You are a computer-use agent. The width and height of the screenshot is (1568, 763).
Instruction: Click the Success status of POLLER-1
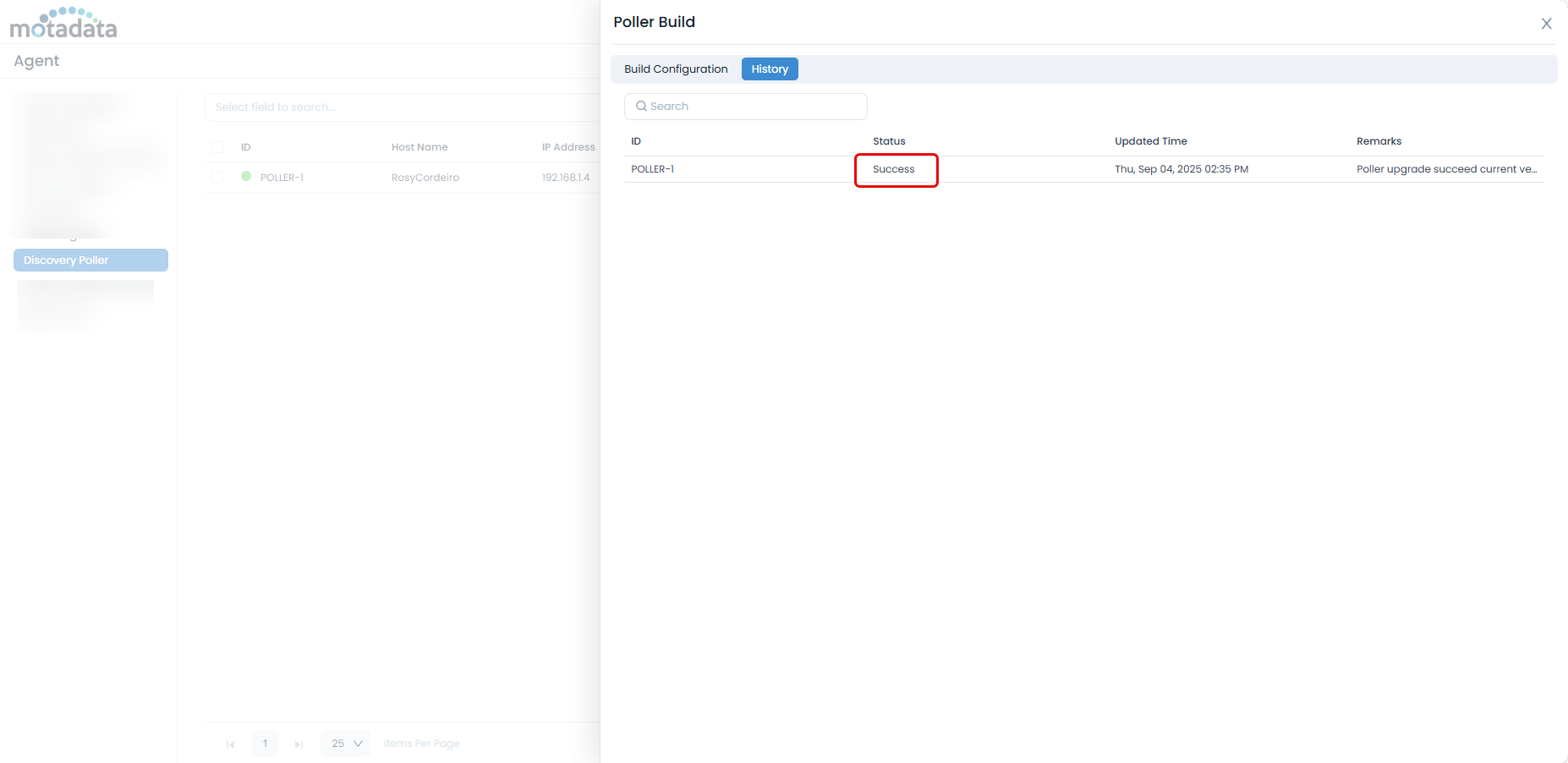click(894, 169)
